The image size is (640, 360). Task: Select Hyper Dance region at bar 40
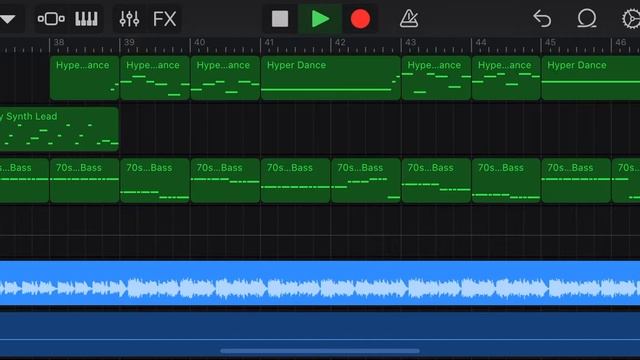coord(225,78)
